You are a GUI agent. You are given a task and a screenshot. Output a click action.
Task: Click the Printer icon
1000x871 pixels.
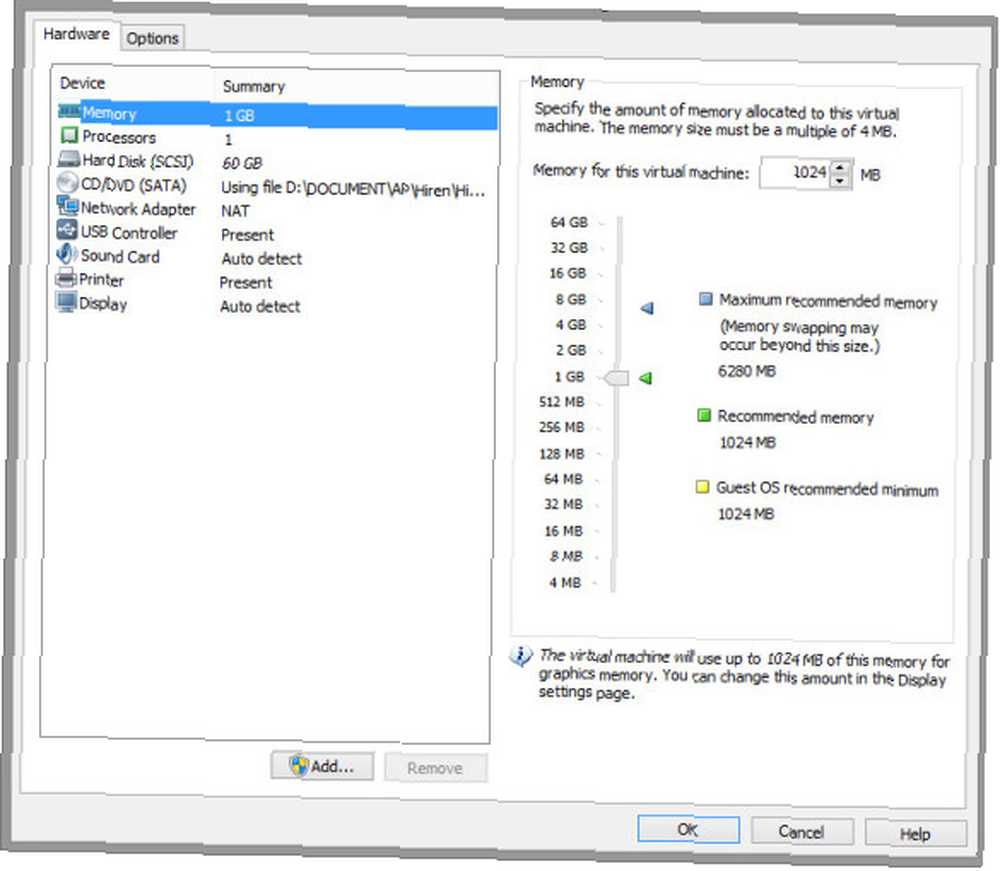[x=66, y=278]
